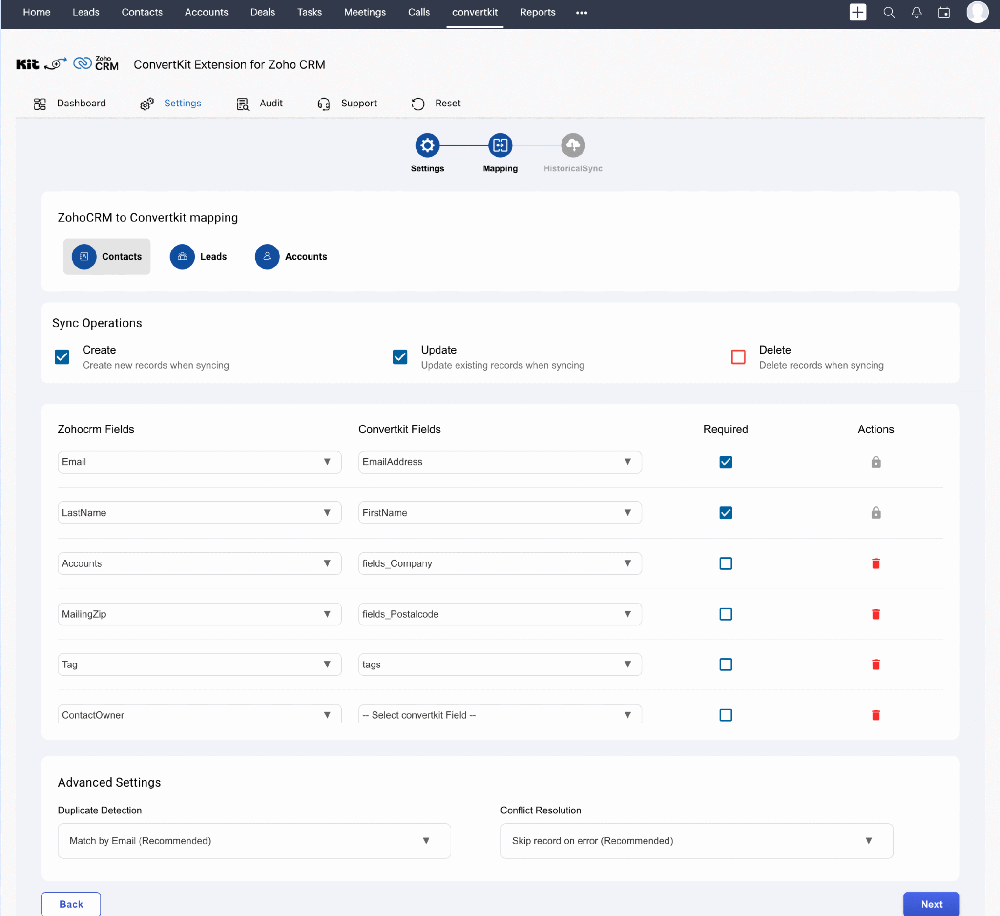Open the Leads tab in top navigation
This screenshot has height=916, width=1000.
(x=85, y=12)
